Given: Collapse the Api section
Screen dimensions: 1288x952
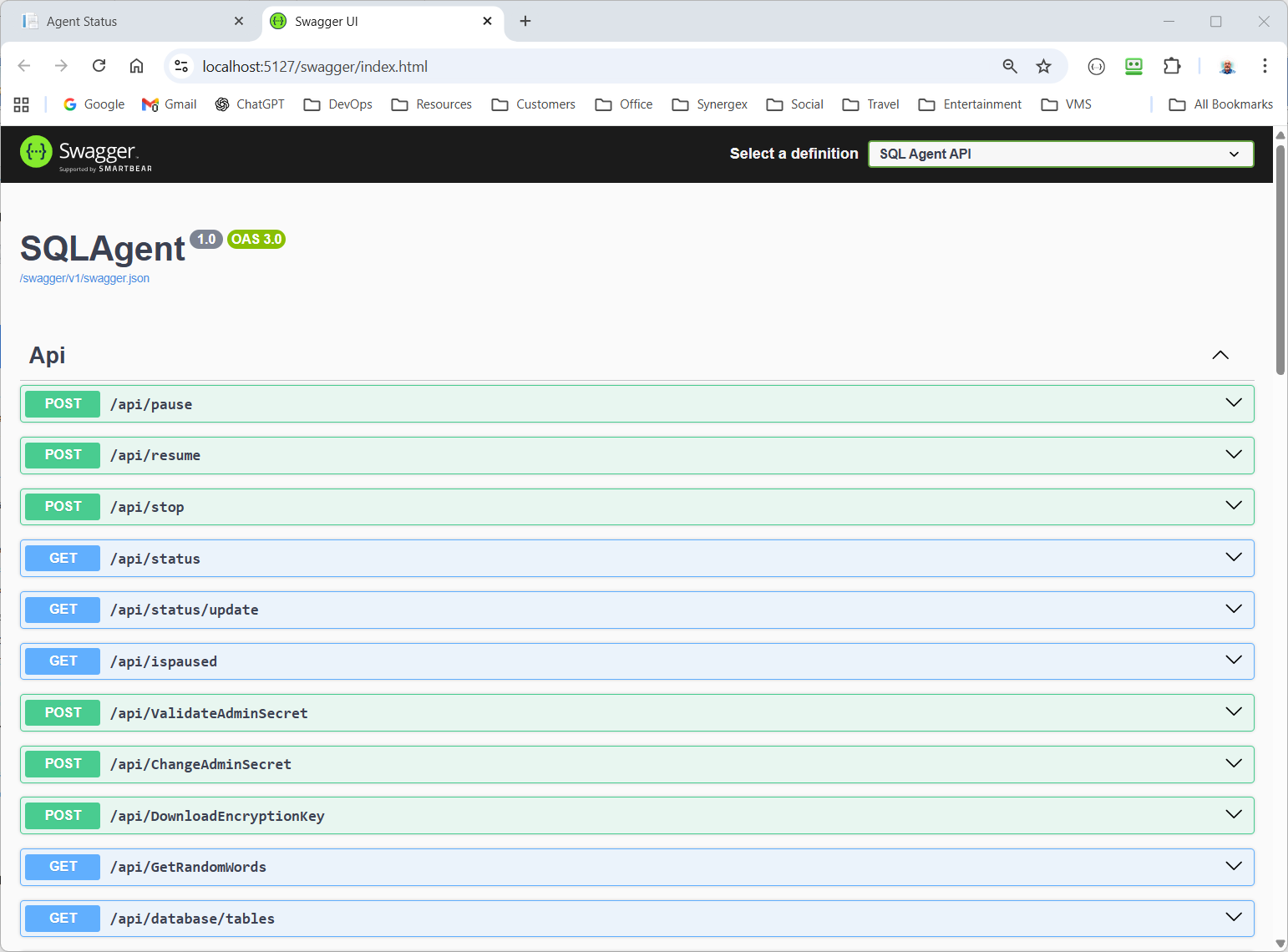Looking at the screenshot, I should [1220, 355].
